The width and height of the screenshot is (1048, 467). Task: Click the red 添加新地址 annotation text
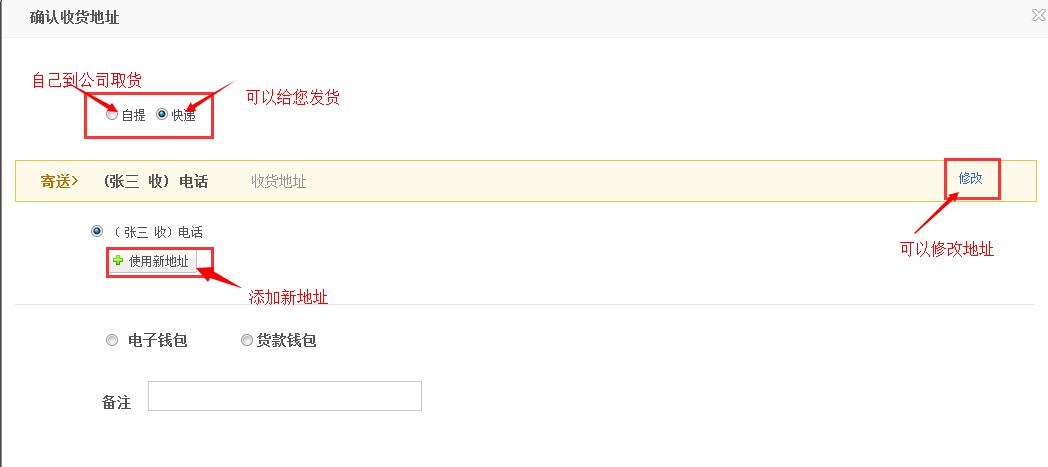288,297
